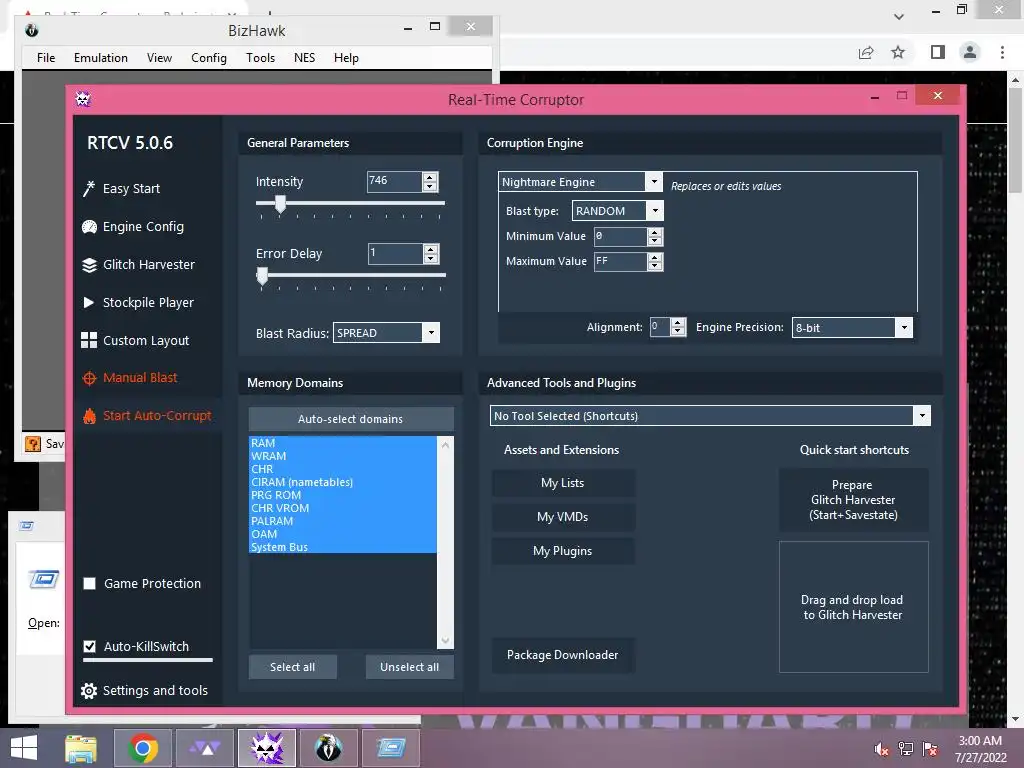This screenshot has height=768, width=1024.
Task: Click Intensity value stepper arrows
Action: pos(430,182)
